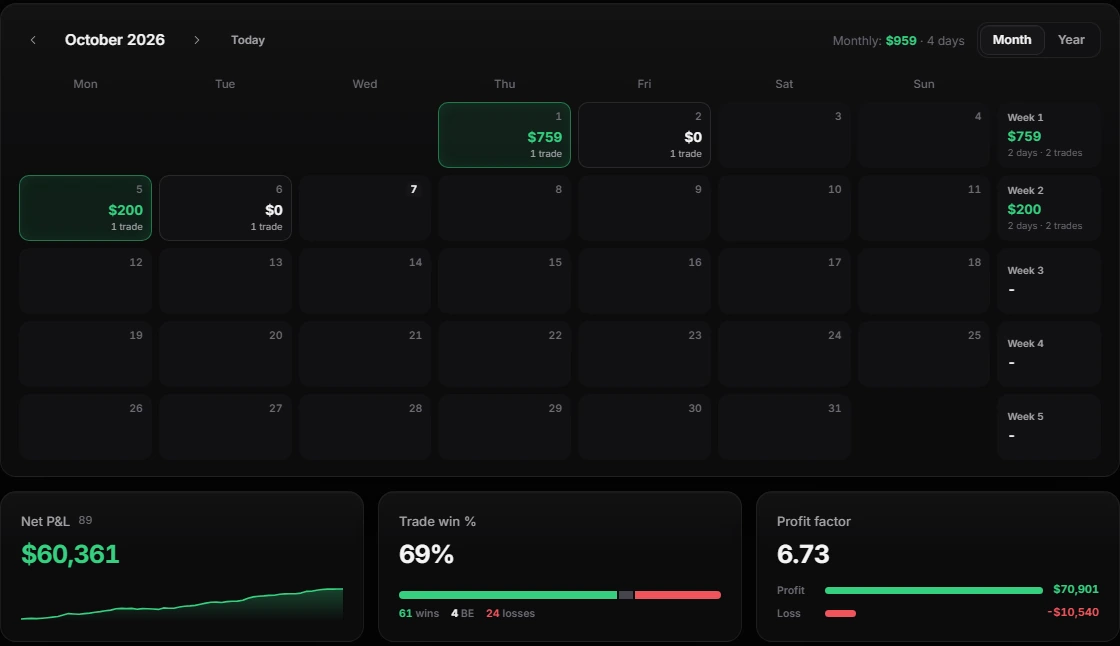Switch to Year view
Image resolution: width=1120 pixels, height=646 pixels.
click(x=1071, y=40)
